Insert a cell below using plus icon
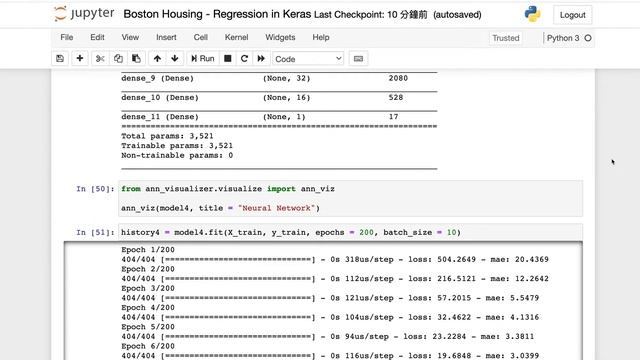This screenshot has width=640, height=360. point(80,58)
